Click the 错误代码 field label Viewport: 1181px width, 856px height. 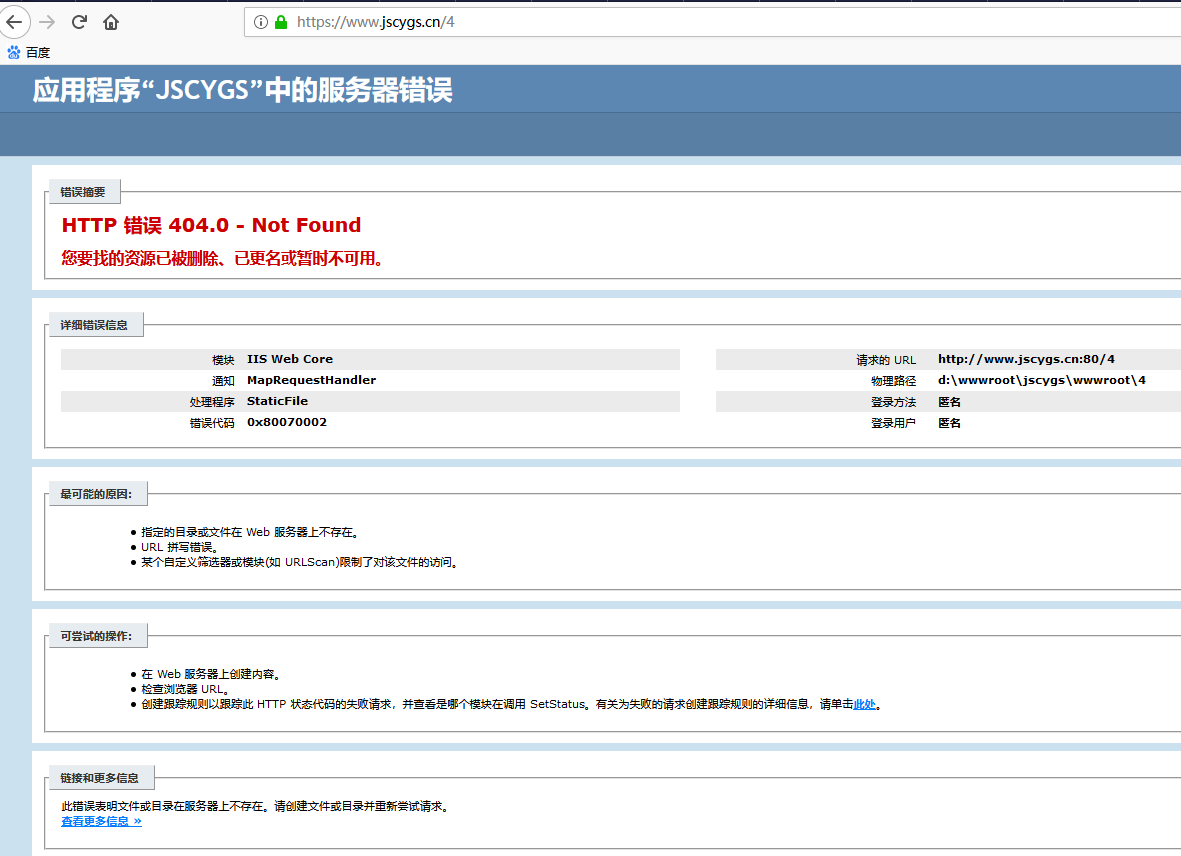point(212,423)
